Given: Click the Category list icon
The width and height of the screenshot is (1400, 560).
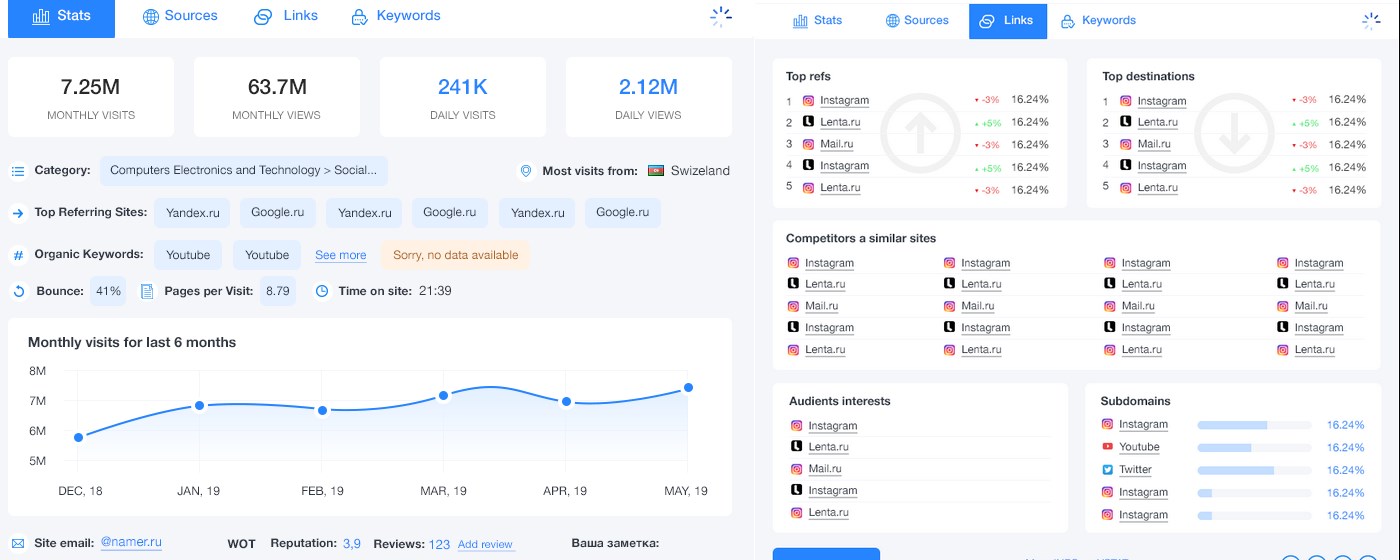Looking at the screenshot, I should [x=17, y=171].
